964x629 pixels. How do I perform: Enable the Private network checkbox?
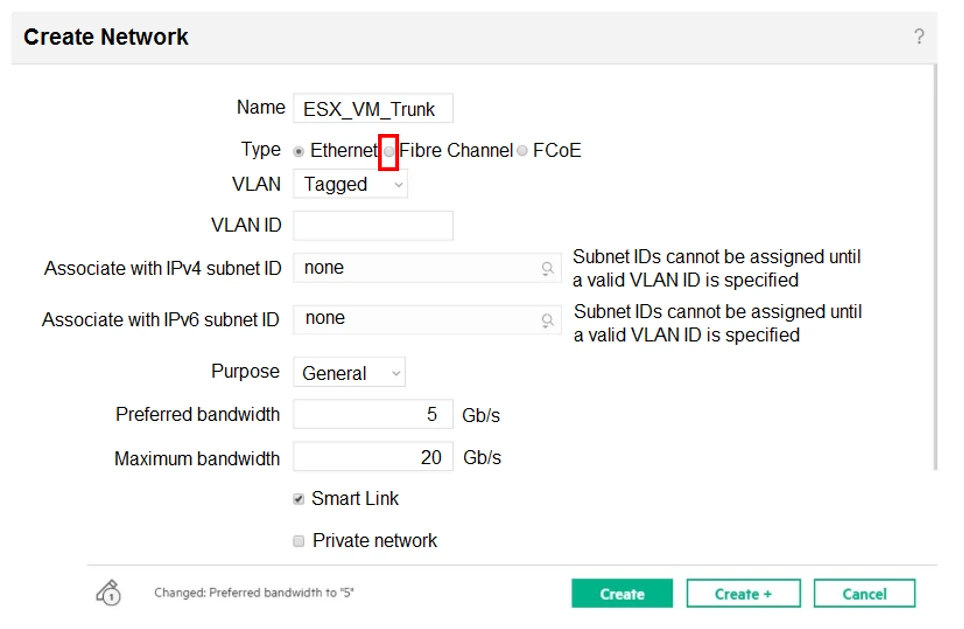click(299, 541)
